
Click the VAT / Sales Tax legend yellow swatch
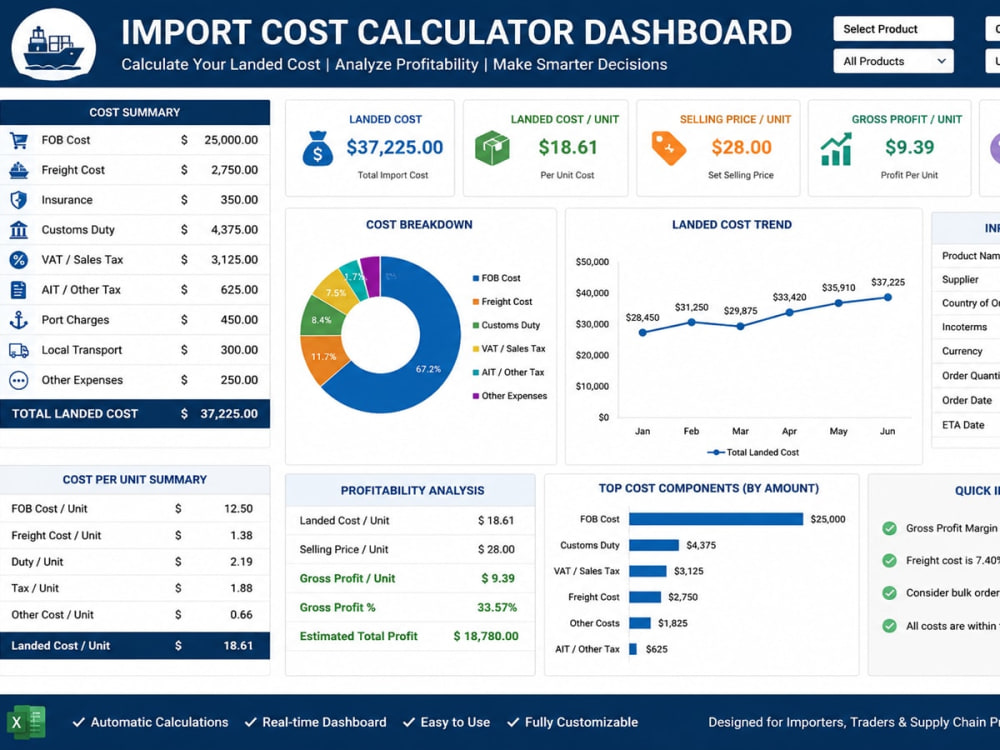tap(476, 349)
